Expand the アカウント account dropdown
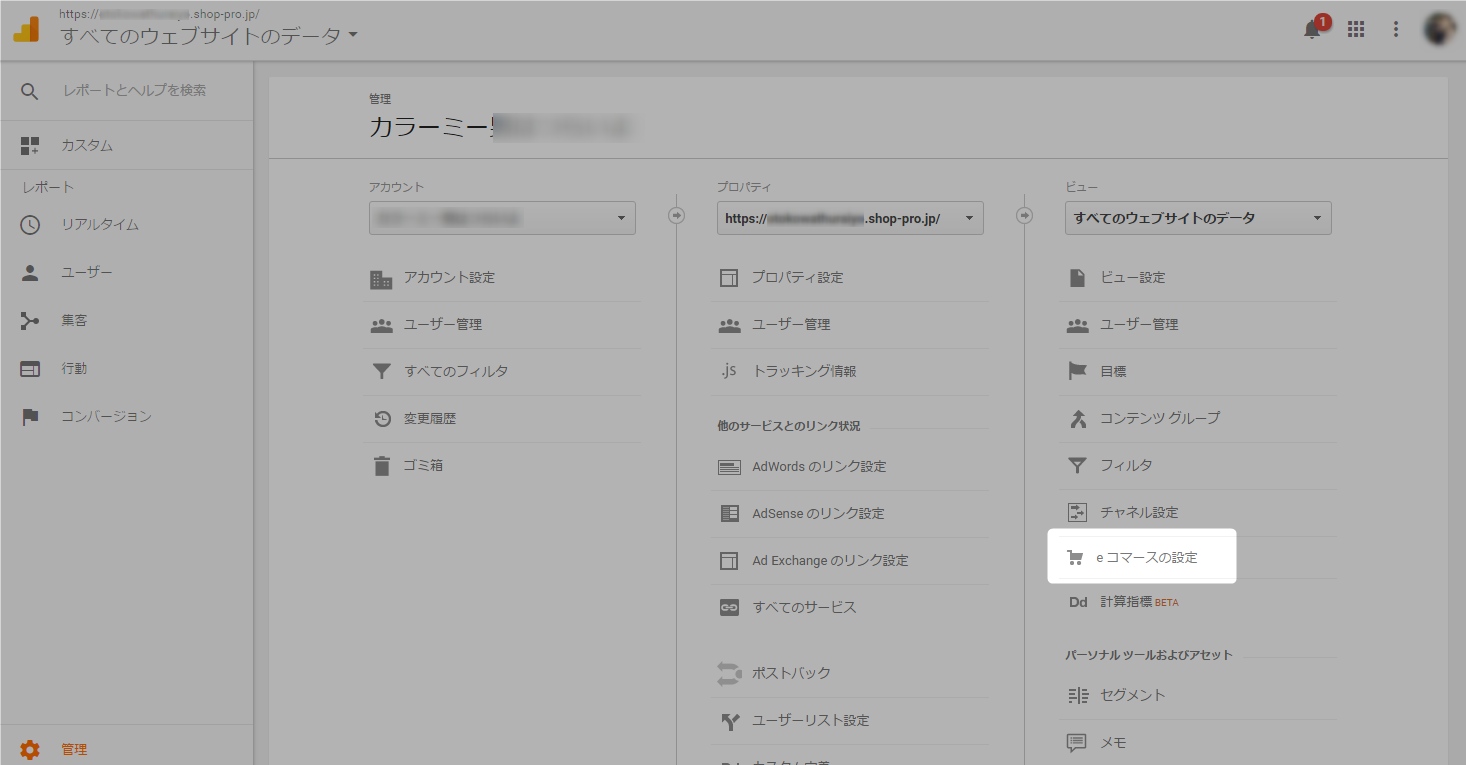 502,218
